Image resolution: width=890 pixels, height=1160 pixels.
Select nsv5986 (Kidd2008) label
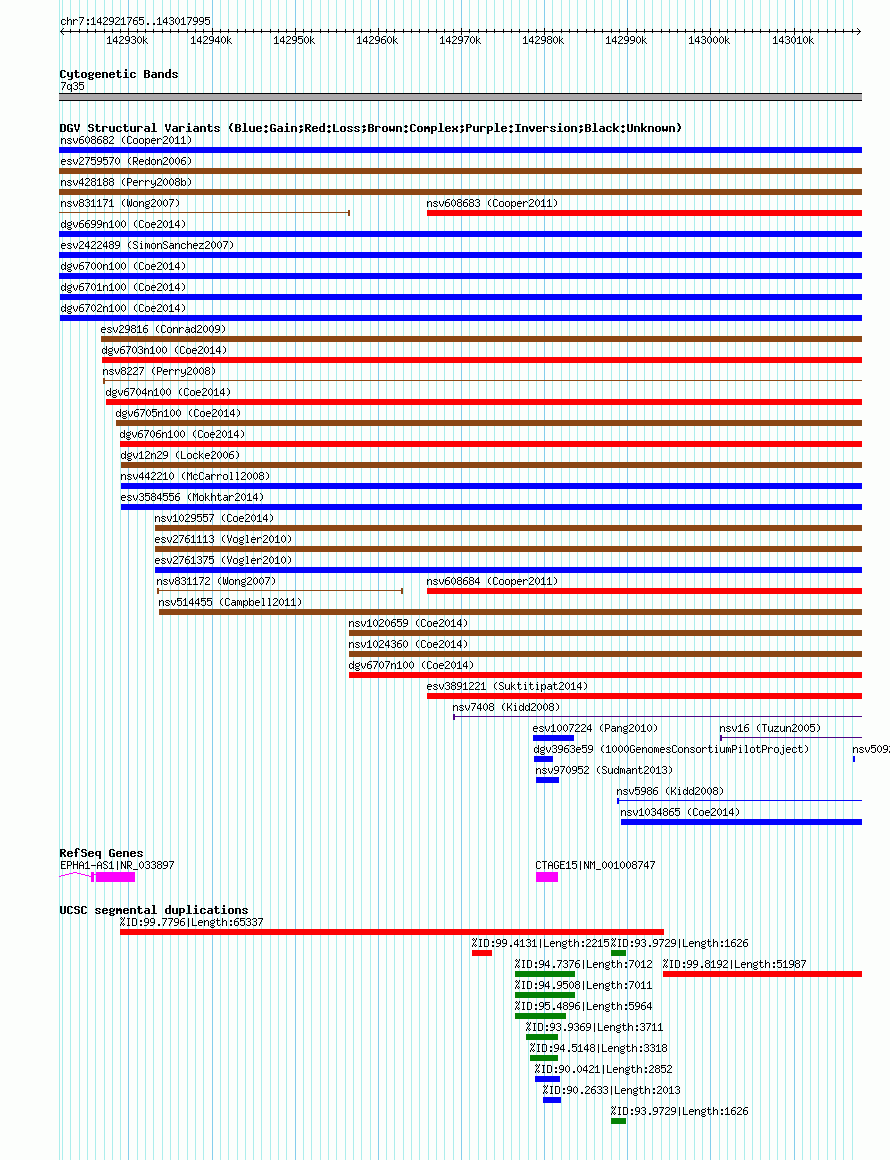(x=670, y=791)
